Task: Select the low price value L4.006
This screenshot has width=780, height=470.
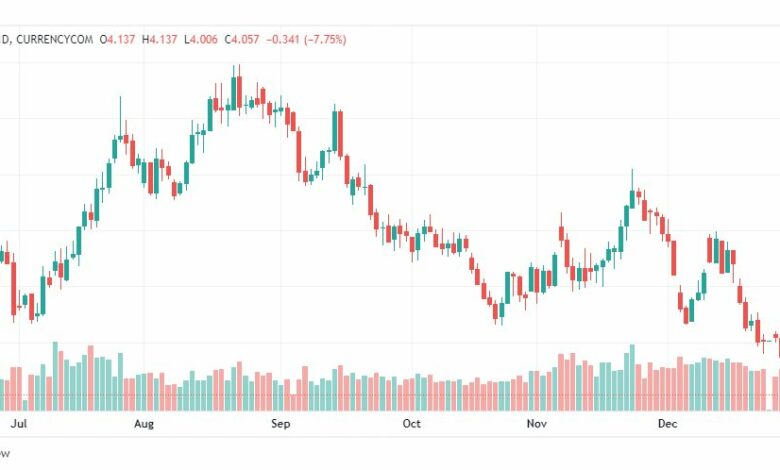Action: click(x=201, y=39)
